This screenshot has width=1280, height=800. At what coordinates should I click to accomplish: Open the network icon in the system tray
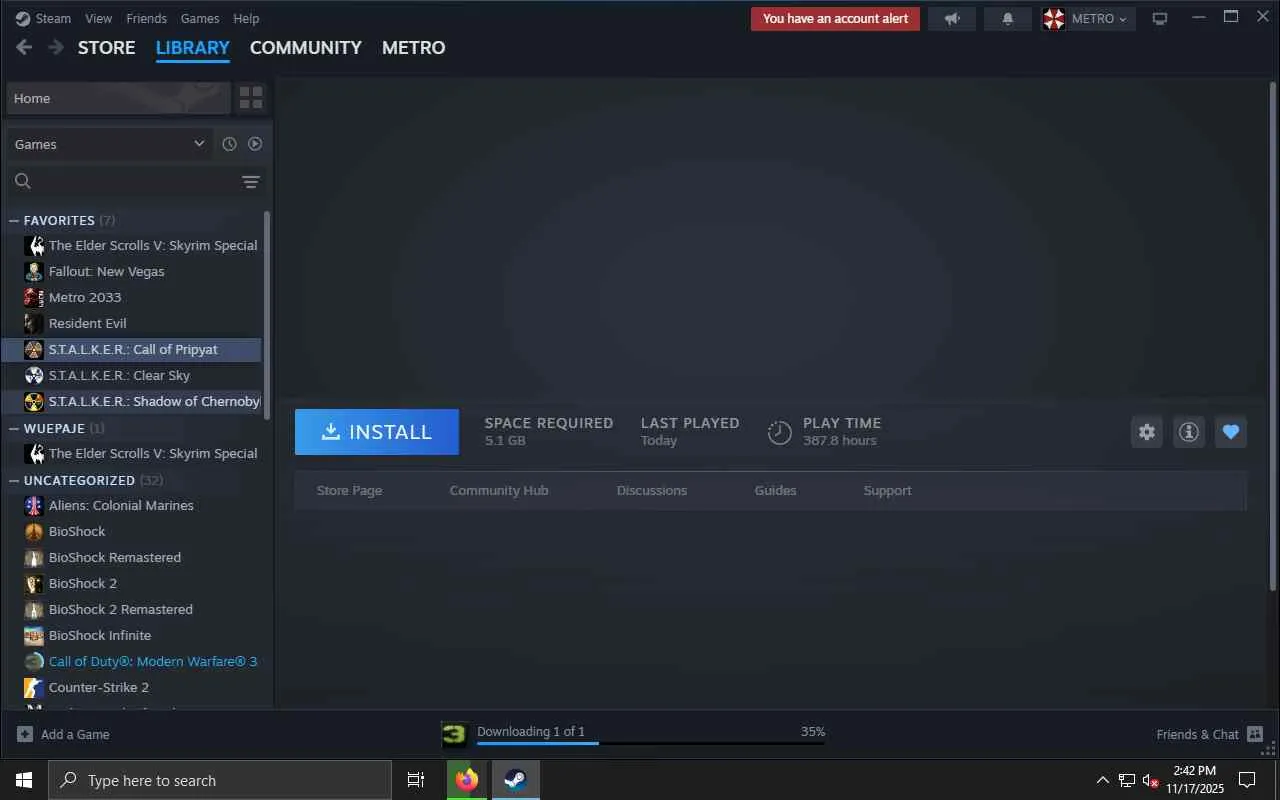click(x=1127, y=780)
